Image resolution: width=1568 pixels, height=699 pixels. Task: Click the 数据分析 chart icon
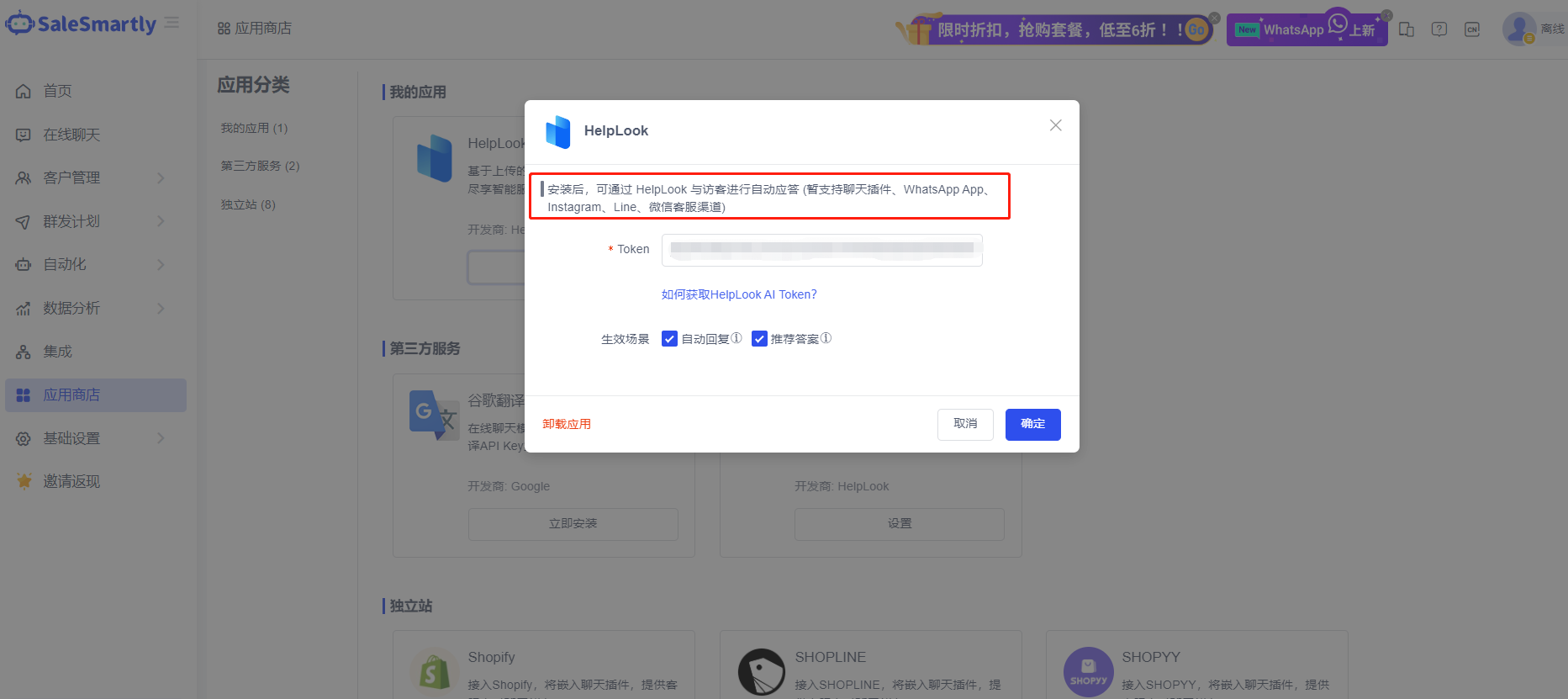point(24,309)
